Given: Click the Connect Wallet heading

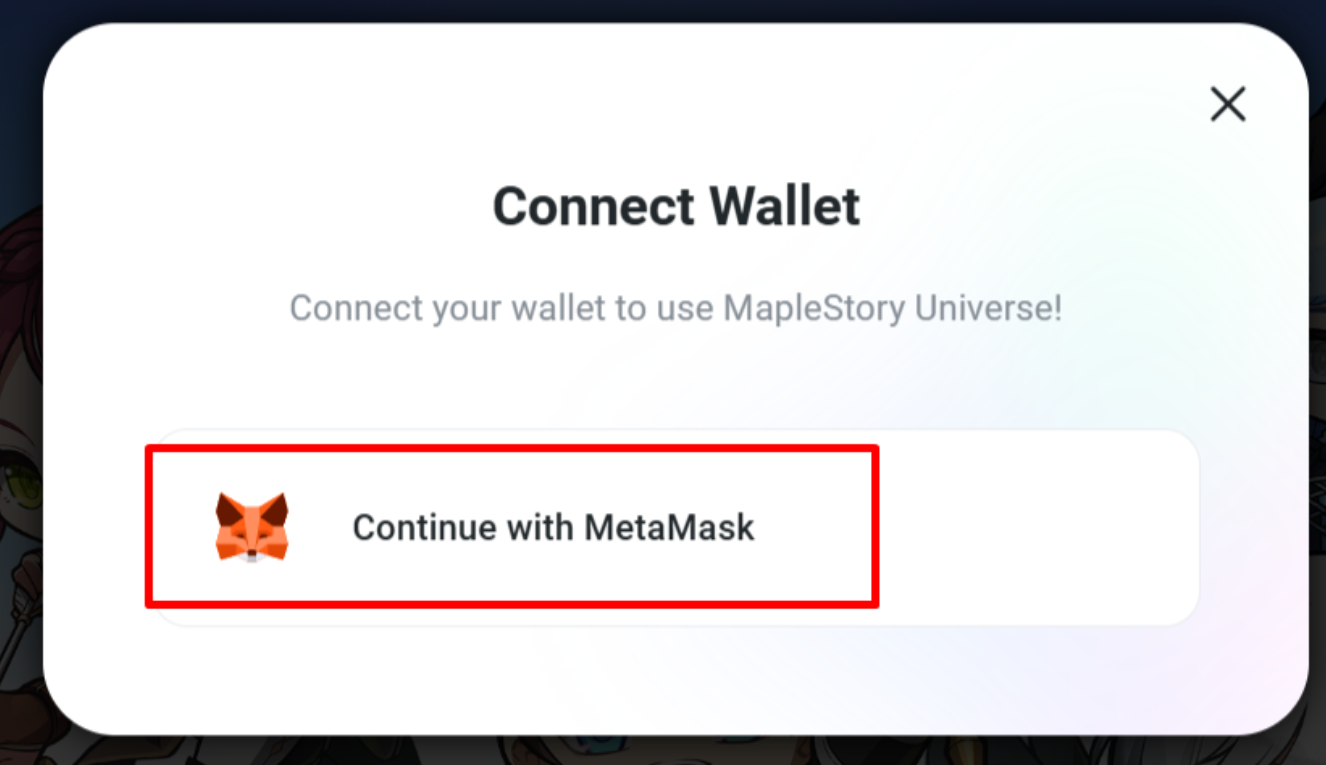Looking at the screenshot, I should (676, 206).
